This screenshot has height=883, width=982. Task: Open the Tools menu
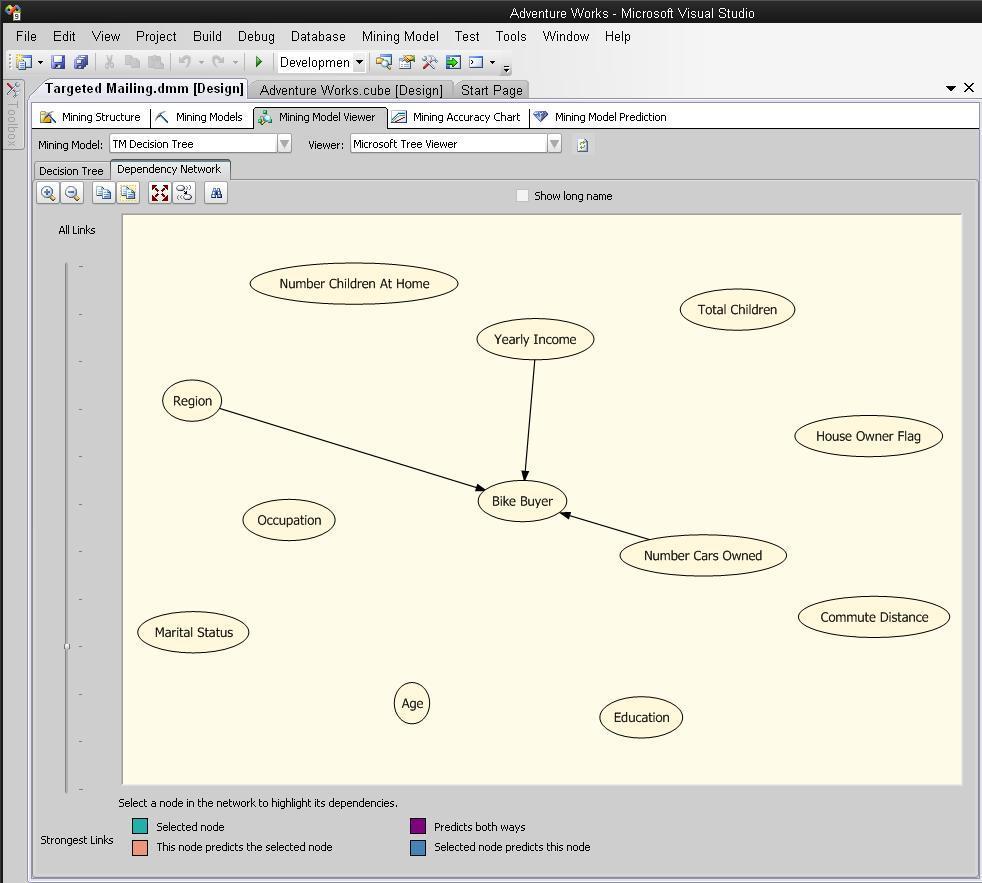pos(511,36)
